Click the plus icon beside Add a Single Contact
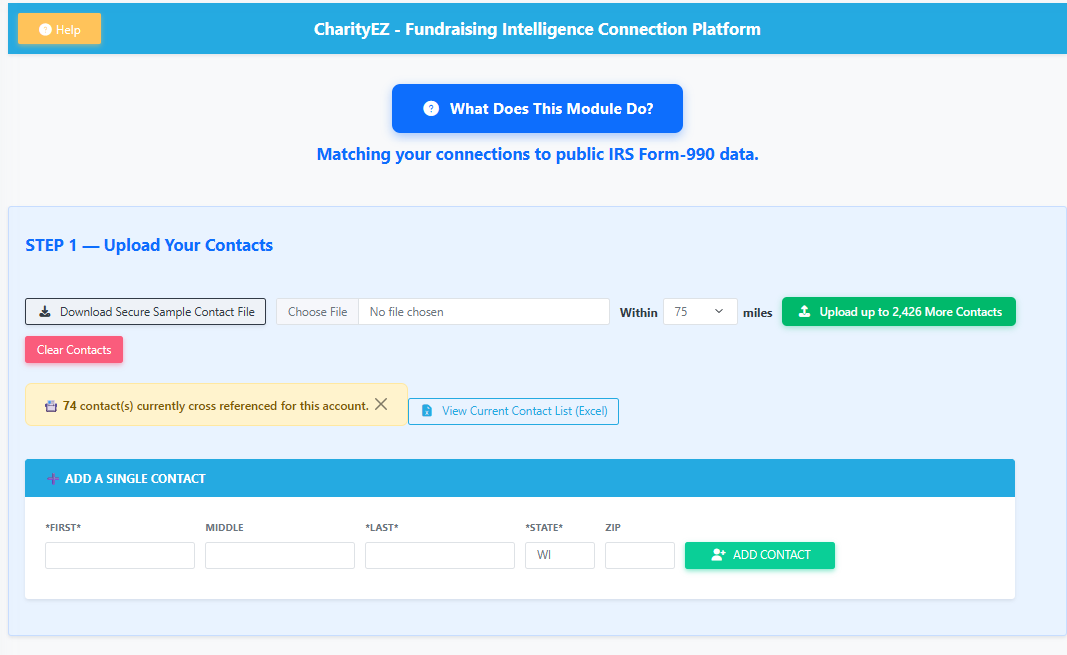 pos(52,479)
